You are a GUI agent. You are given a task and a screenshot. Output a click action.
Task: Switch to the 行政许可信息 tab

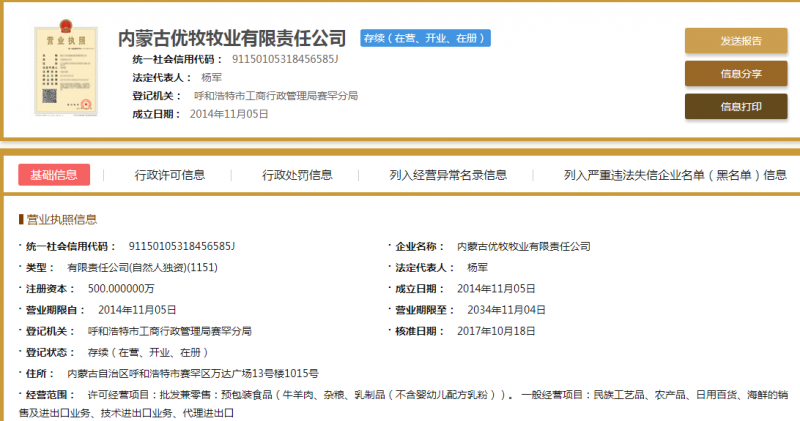169,175
